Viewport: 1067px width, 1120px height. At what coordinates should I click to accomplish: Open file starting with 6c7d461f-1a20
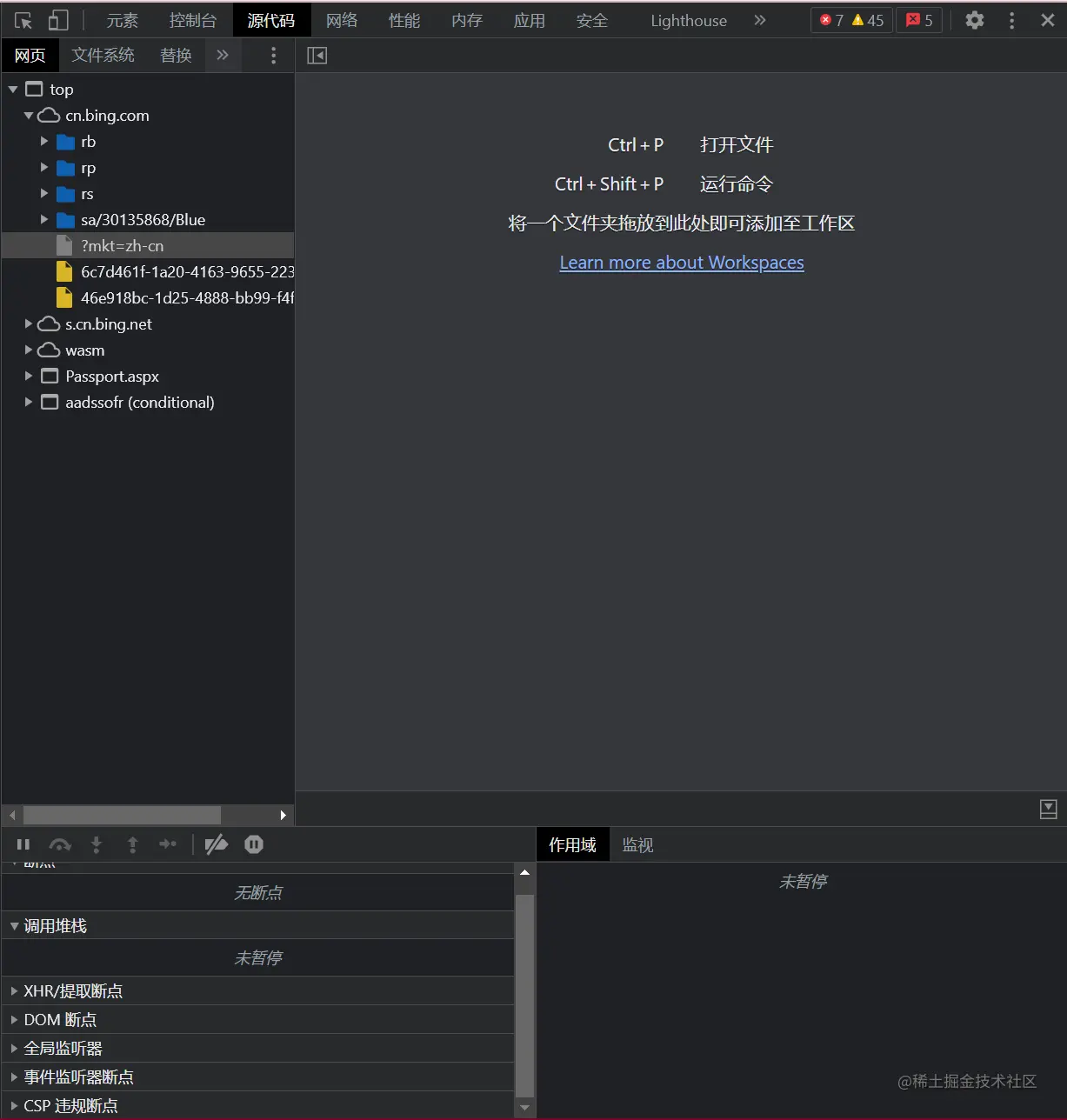[148, 271]
